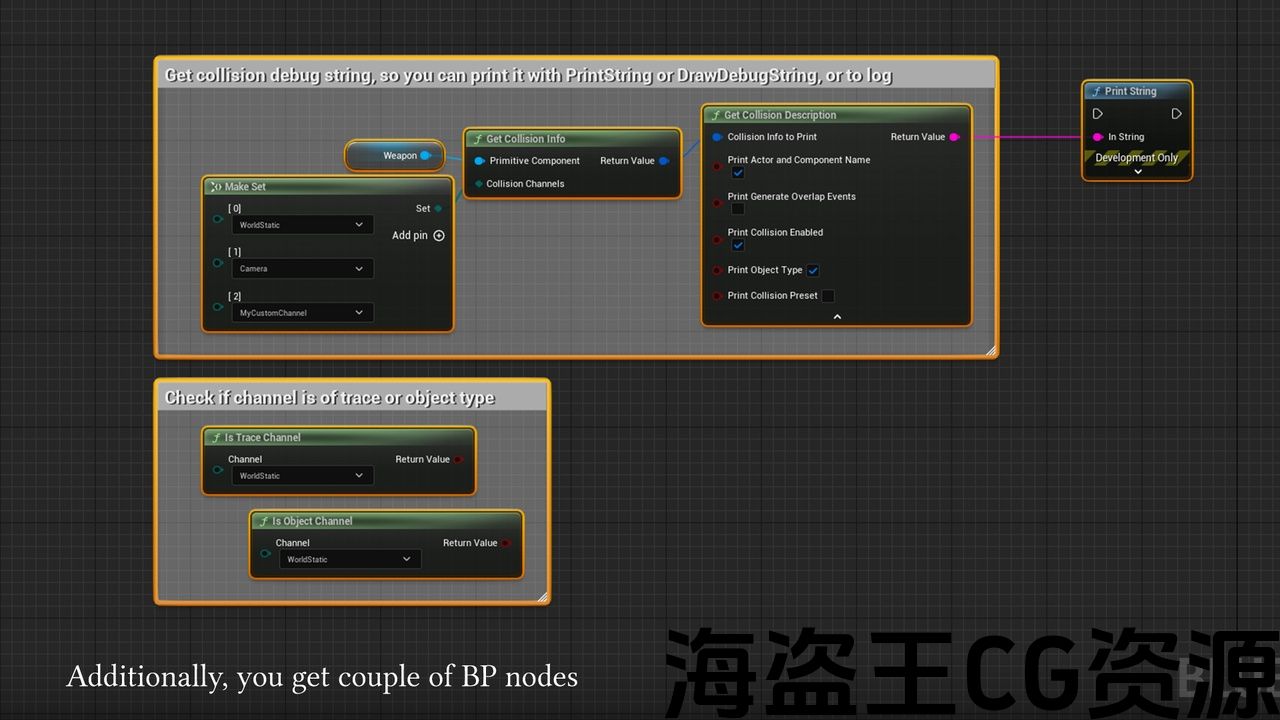Disable Print Actor and Component Name checkbox
Screen dimensions: 1280x720
[738, 173]
